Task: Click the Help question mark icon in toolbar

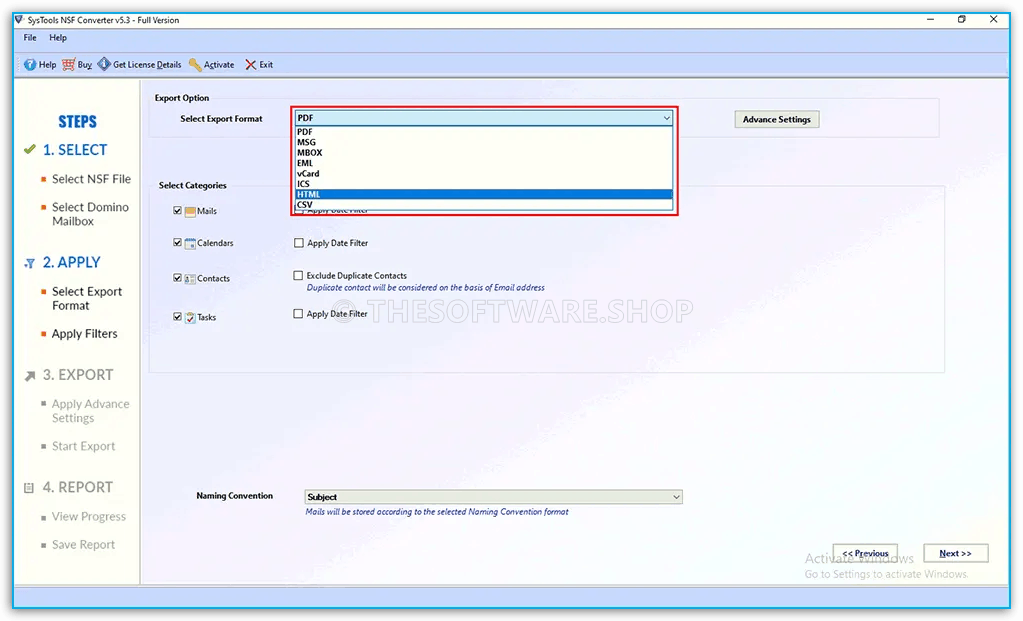Action: pyautogui.click(x=30, y=65)
